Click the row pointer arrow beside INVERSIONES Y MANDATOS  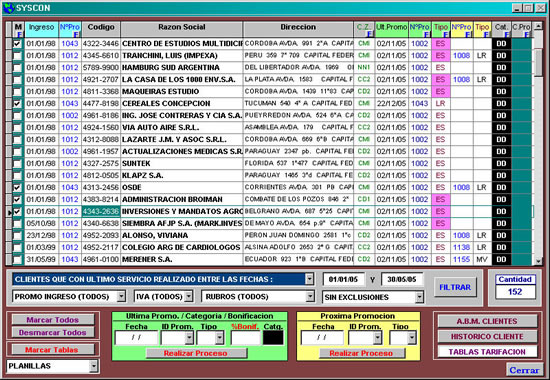click(9, 212)
